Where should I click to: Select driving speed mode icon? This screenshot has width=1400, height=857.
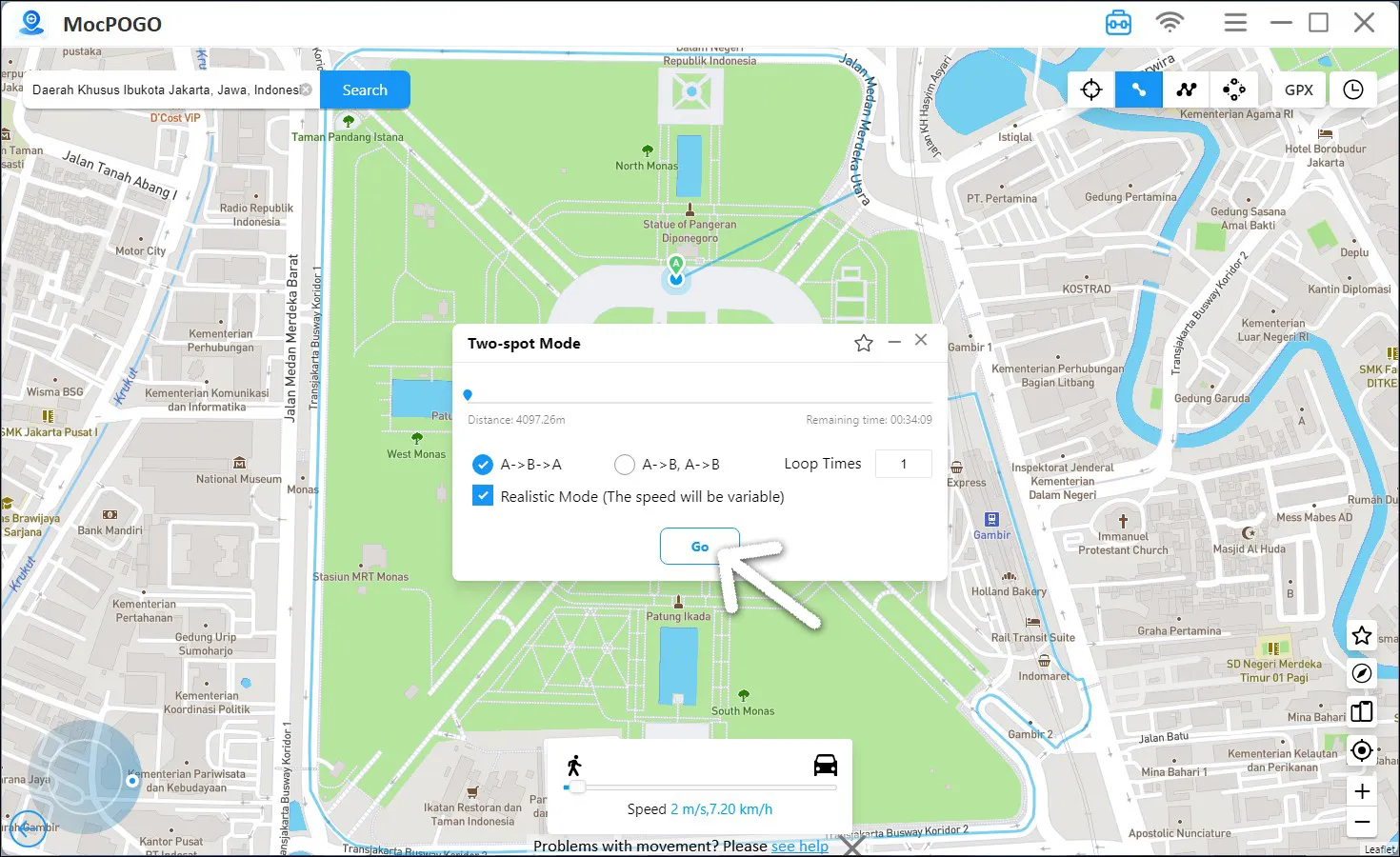(x=825, y=764)
